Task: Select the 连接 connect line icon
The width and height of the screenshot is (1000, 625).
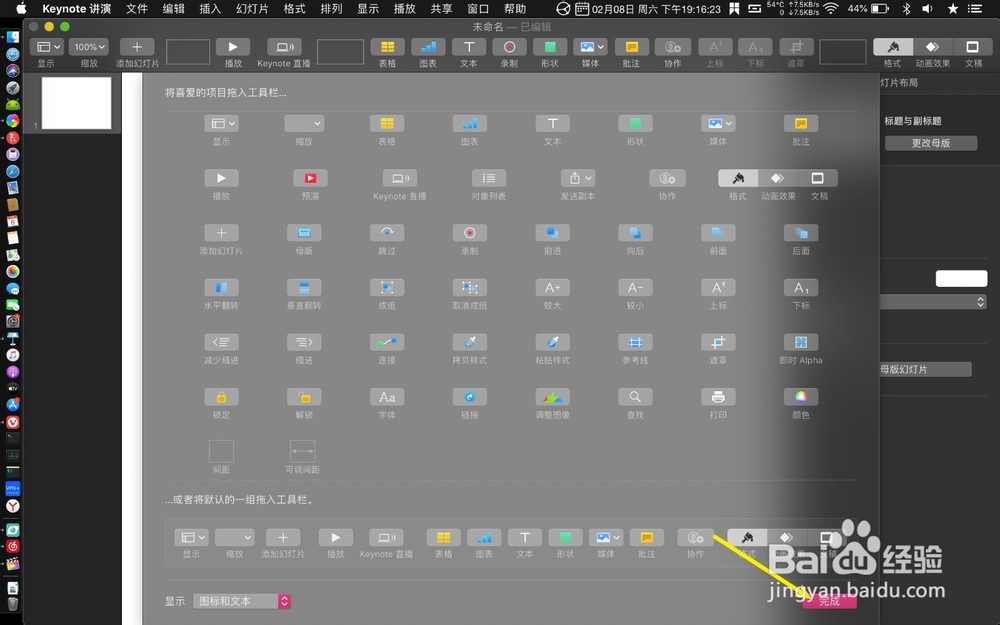Action: [x=386, y=342]
